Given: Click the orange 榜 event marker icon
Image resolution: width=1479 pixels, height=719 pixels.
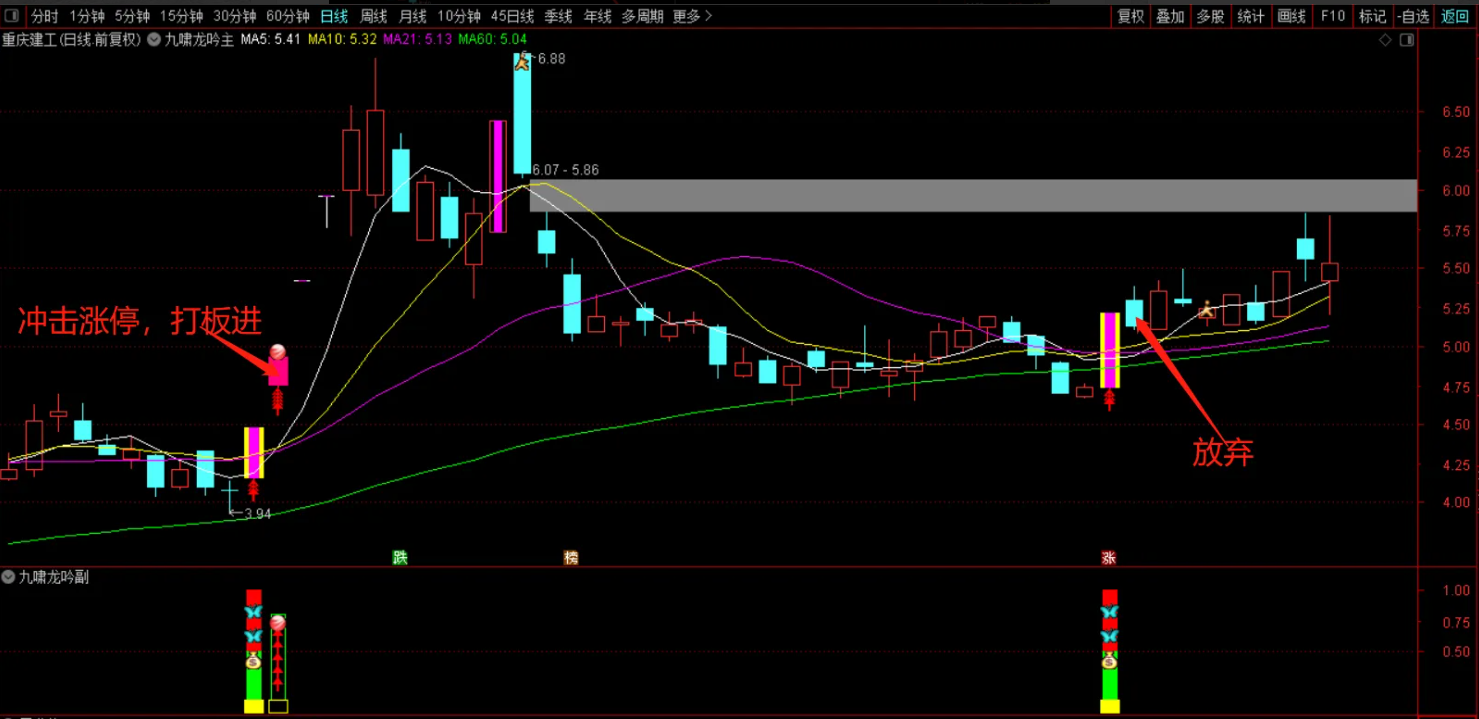Looking at the screenshot, I should click(x=571, y=557).
